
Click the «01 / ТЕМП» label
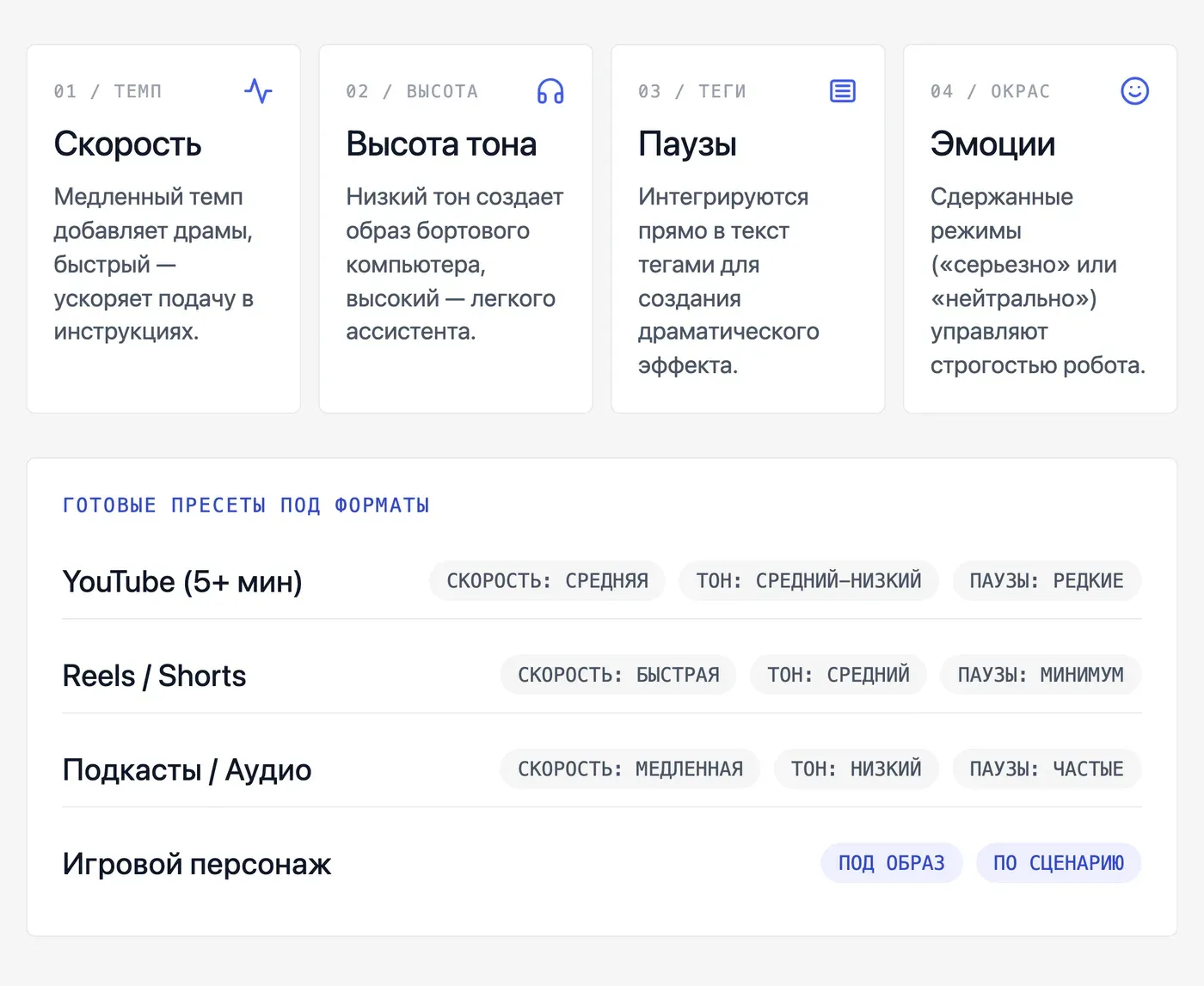(107, 91)
